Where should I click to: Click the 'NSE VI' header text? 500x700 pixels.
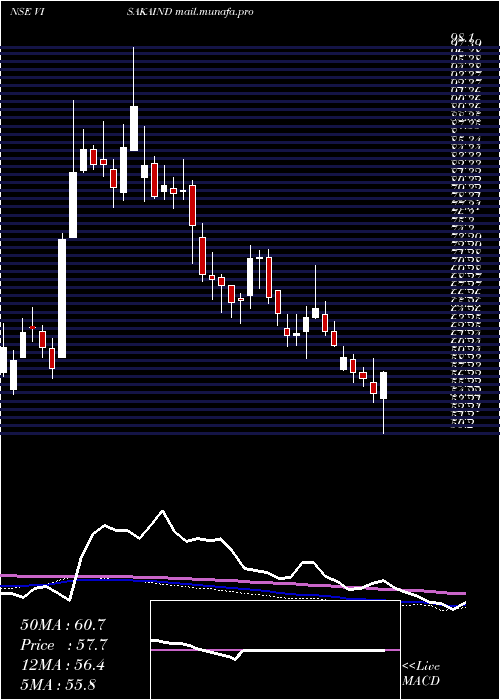[26, 12]
